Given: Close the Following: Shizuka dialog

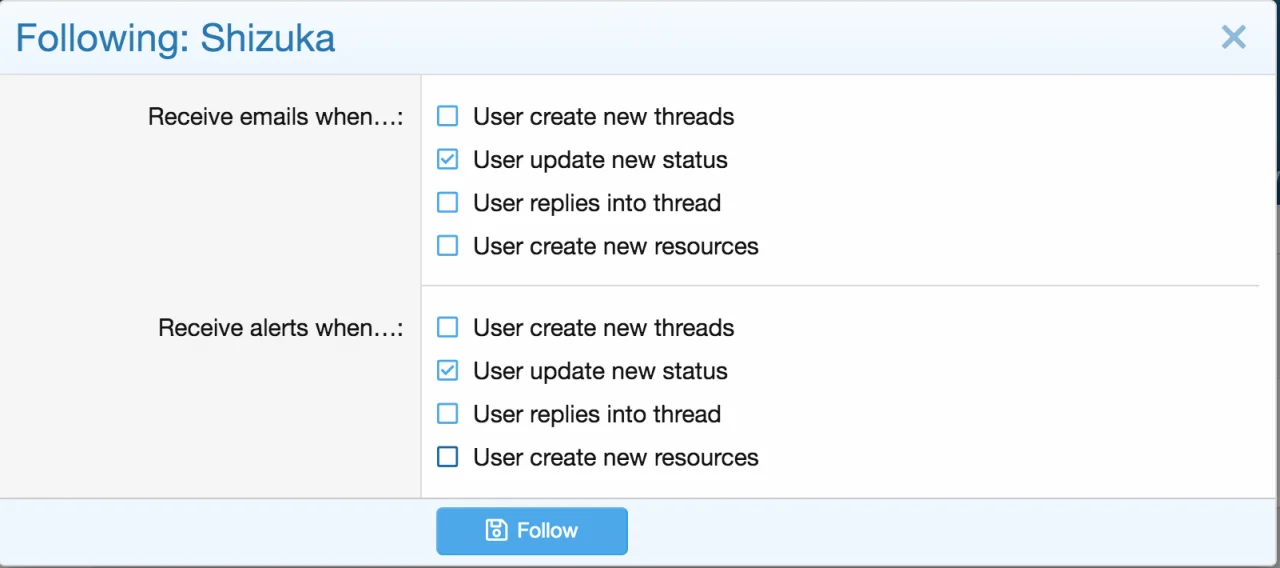Looking at the screenshot, I should tap(1233, 37).
